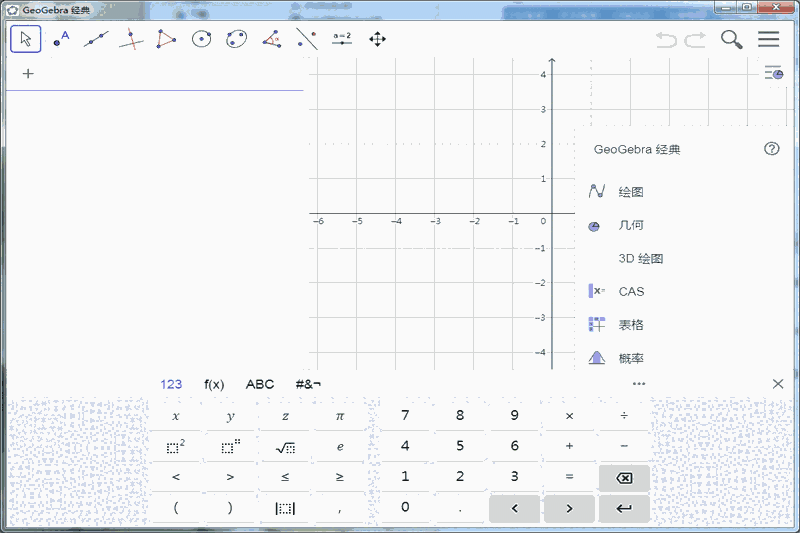The image size is (800, 533).
Task: Switch to the CAS perspective
Action: click(631, 291)
